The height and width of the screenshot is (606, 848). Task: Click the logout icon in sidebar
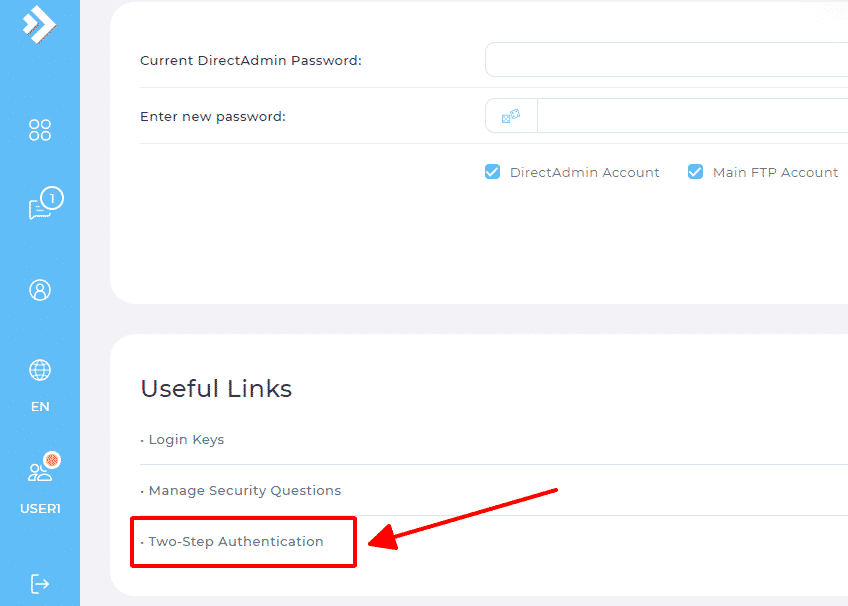click(40, 583)
